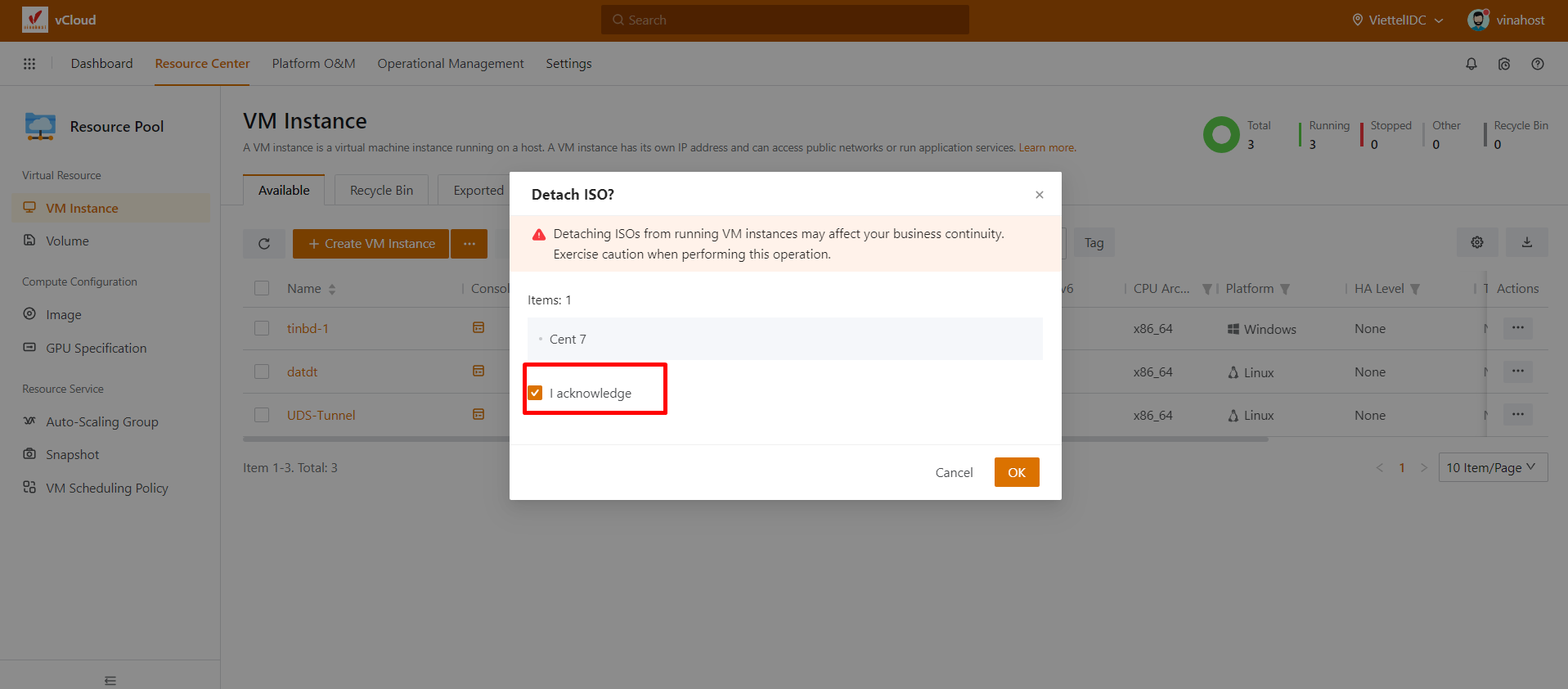This screenshot has height=689, width=1568.
Task: Open actions ellipsis for datdt row
Action: [1518, 372]
